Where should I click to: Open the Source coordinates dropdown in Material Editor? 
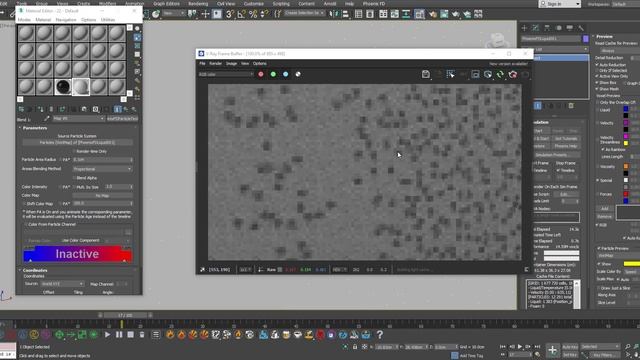point(62,284)
